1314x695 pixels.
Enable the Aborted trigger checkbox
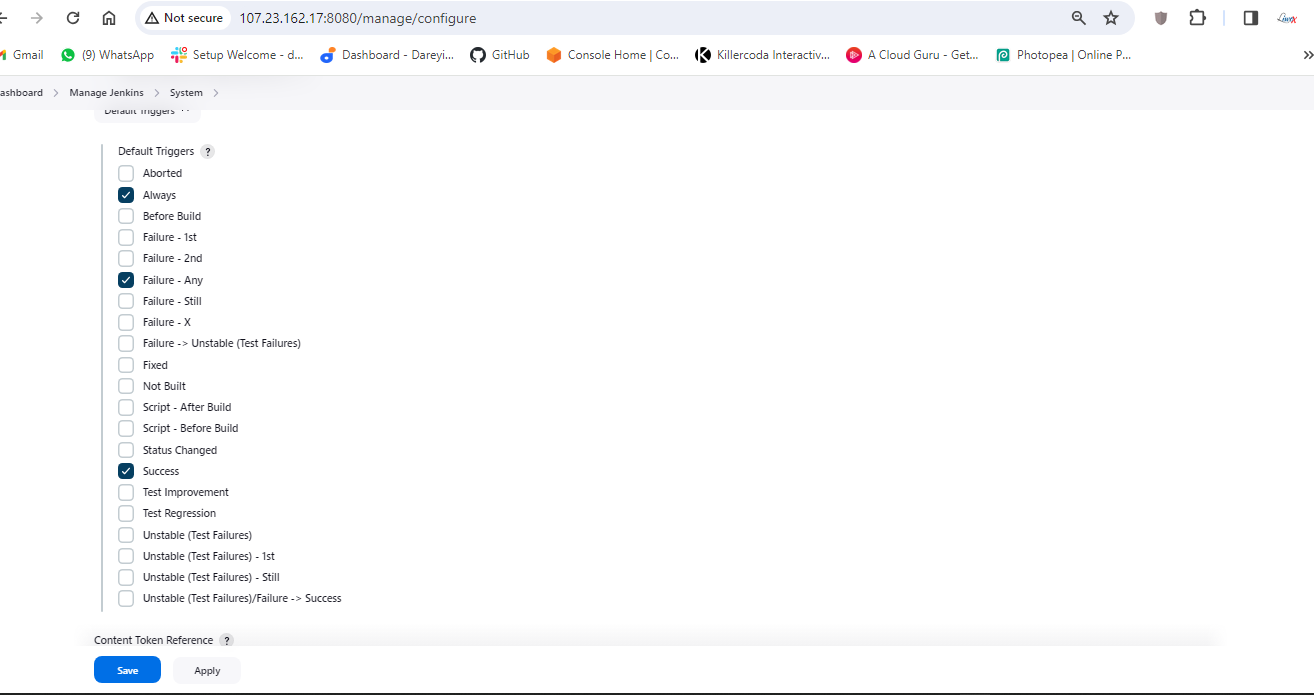(x=126, y=173)
